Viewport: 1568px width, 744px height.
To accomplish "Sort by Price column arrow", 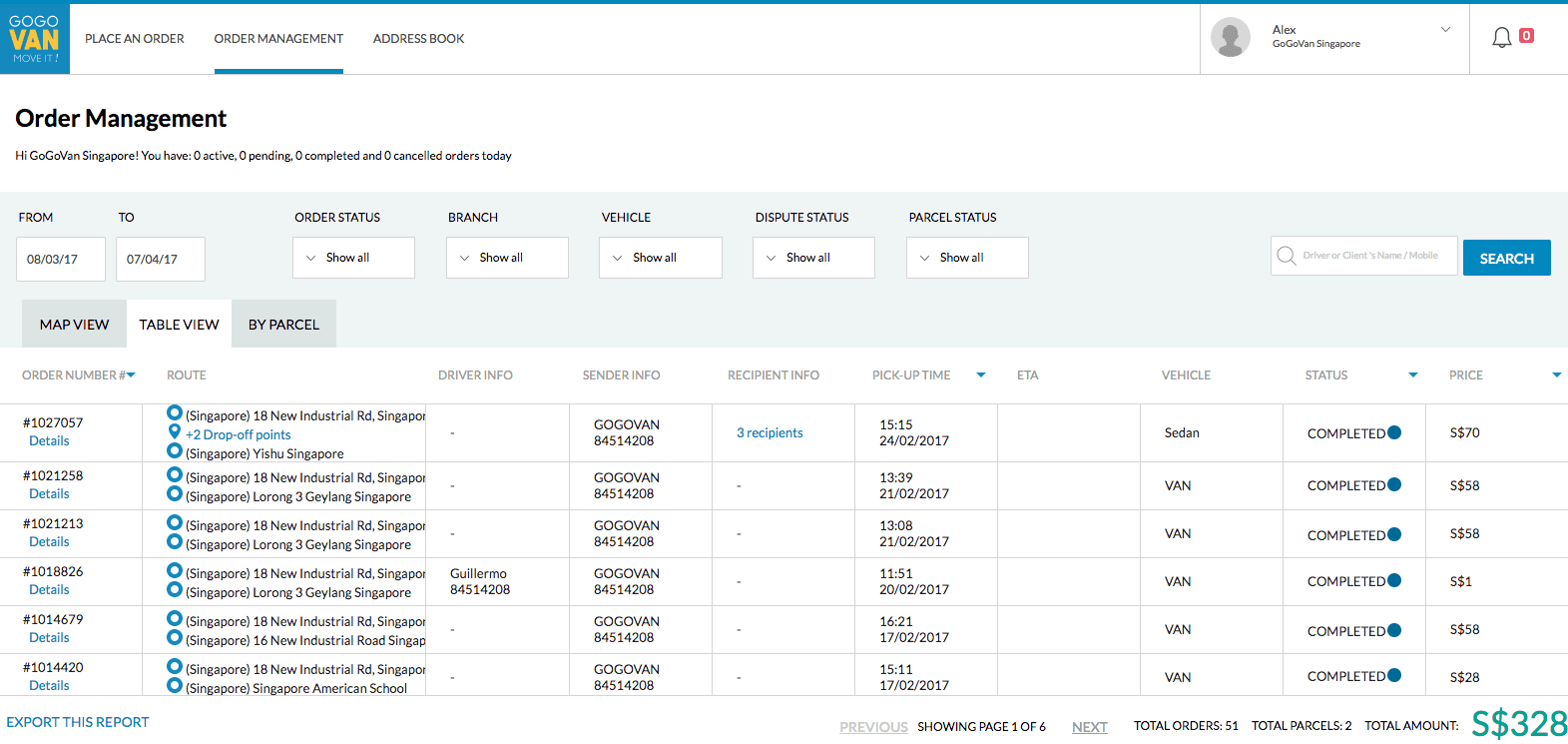I will tap(1556, 375).
